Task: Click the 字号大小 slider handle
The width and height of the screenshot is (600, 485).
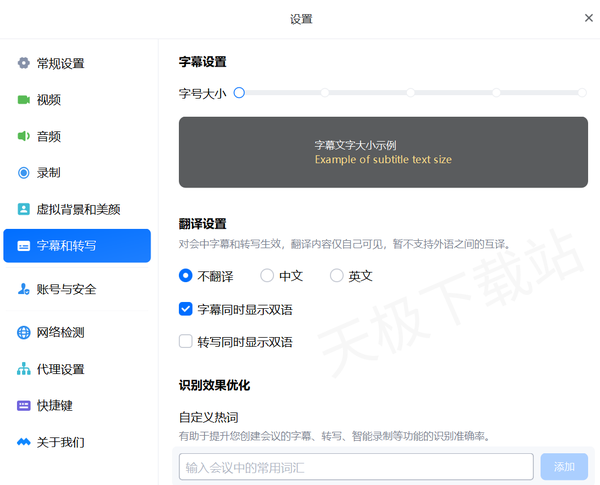Action: click(x=239, y=93)
